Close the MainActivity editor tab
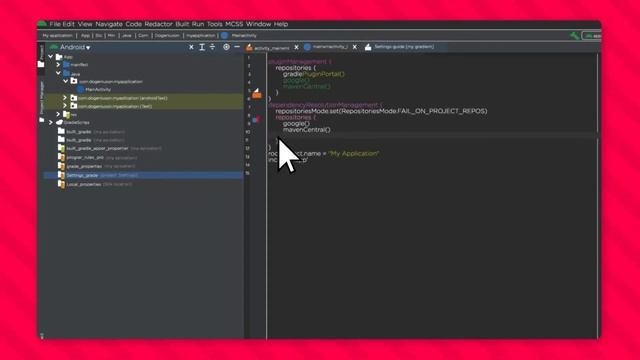The height and width of the screenshot is (360, 640). pos(355,47)
